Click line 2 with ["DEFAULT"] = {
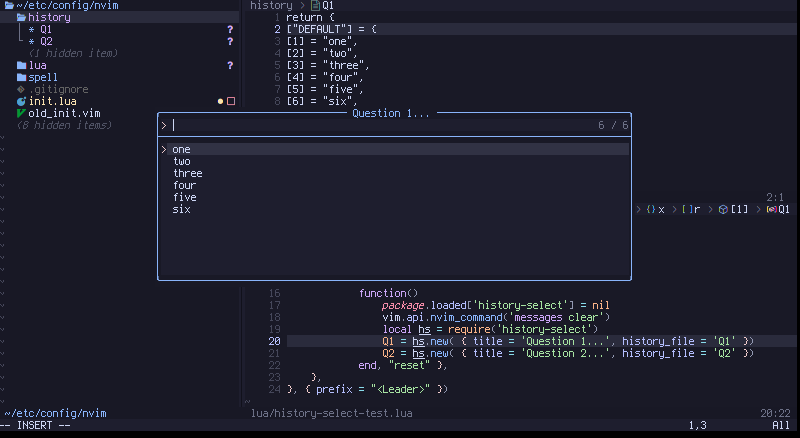Viewport: 800px width, 438px height. click(331, 30)
